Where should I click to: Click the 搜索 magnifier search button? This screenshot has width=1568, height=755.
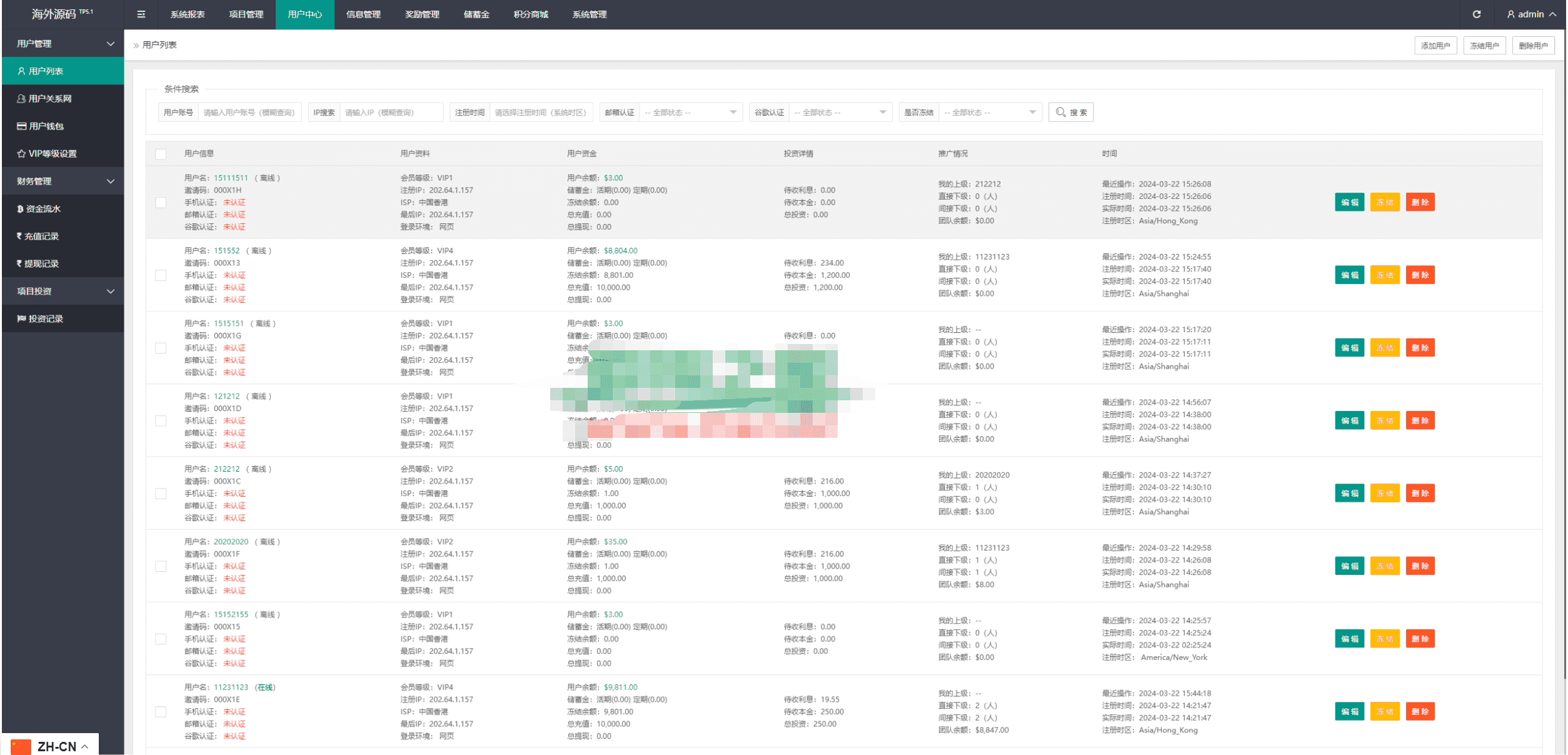pyautogui.click(x=1070, y=113)
